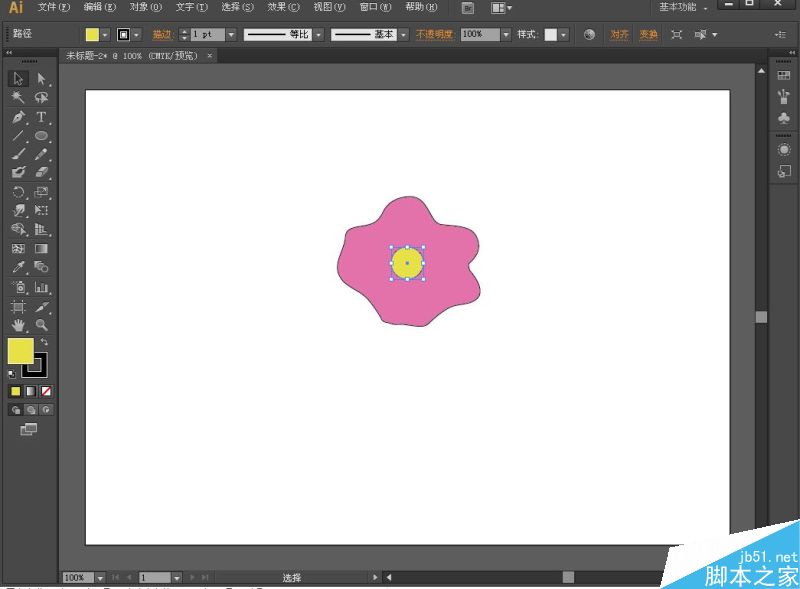Select the Direct Selection tool
Screen dimensions: 800x589
41,79
